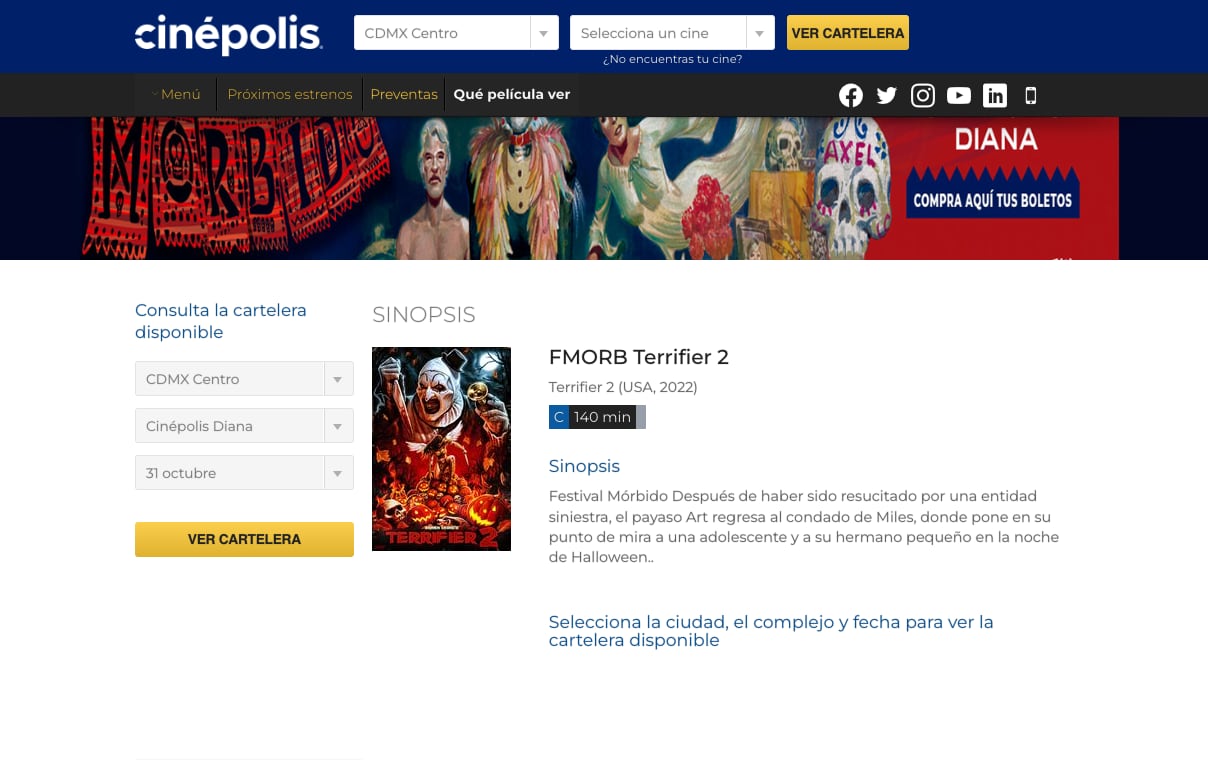The height and width of the screenshot is (760, 1208).
Task: Click the sidebar VER CARTELERA button
Action: [x=244, y=539]
